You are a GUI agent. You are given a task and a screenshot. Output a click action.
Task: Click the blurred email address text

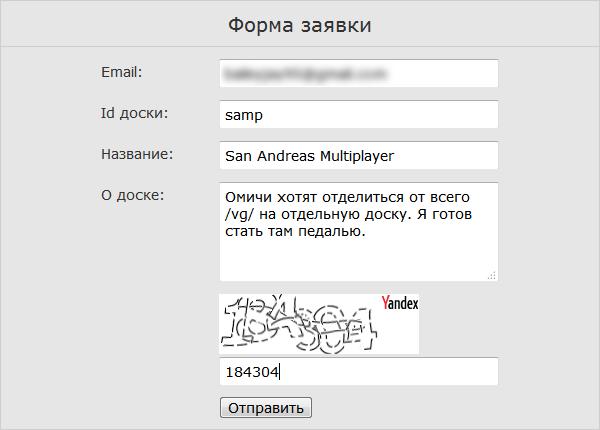pos(305,74)
